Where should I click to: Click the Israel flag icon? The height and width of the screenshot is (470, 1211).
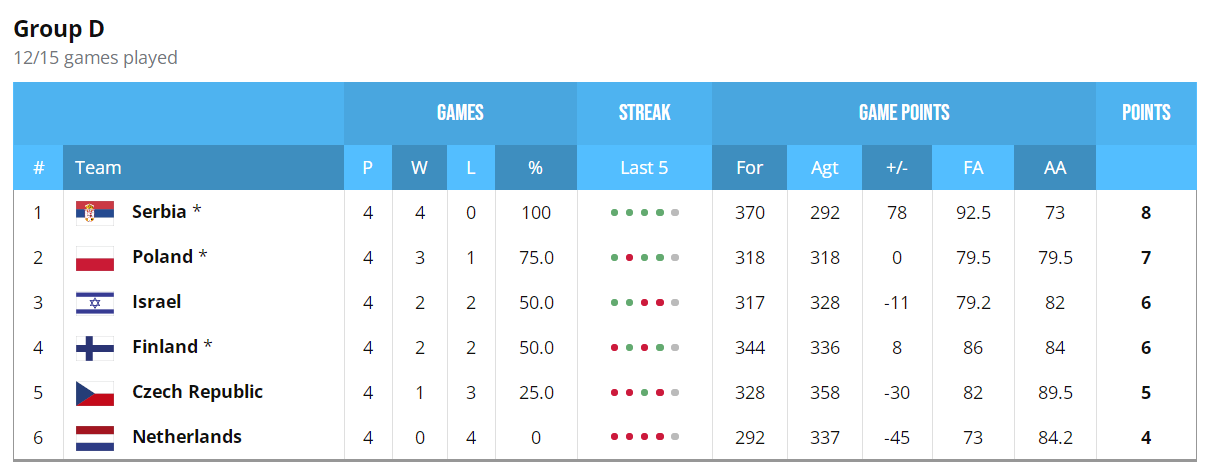point(95,303)
